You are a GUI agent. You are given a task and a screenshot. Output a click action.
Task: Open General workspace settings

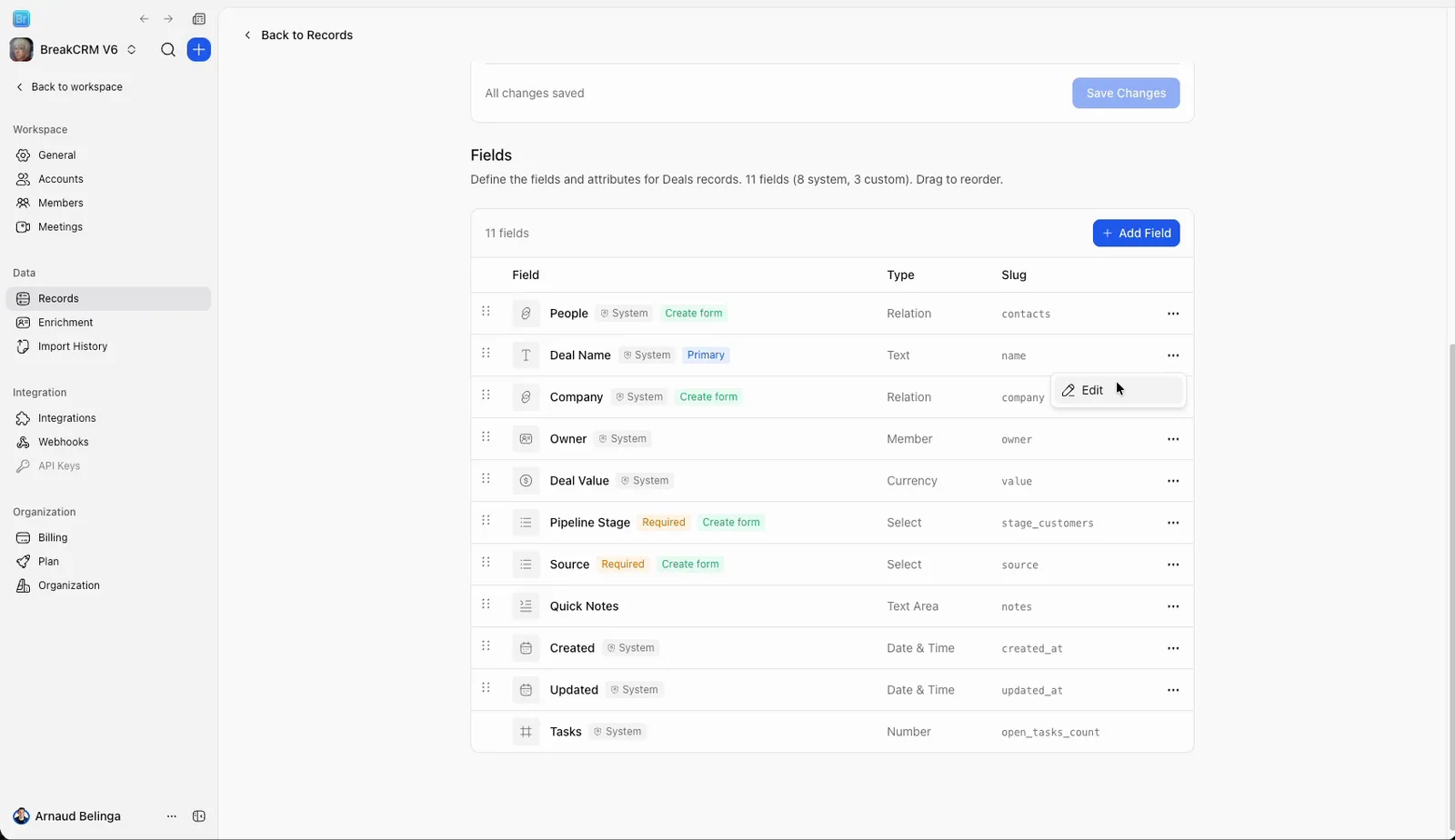tap(108, 155)
